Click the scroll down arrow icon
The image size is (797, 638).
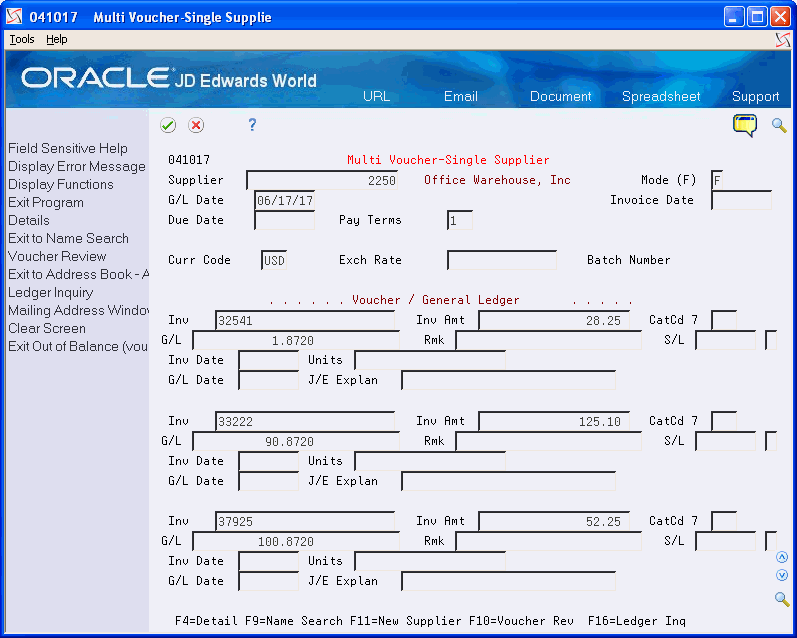coord(782,575)
